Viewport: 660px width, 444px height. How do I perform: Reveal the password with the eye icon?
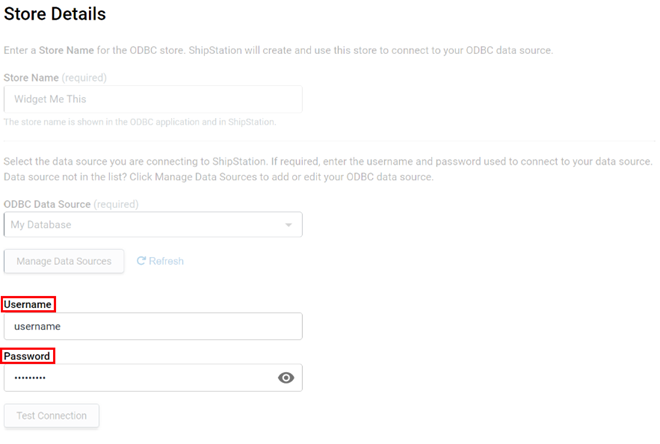pyautogui.click(x=286, y=378)
